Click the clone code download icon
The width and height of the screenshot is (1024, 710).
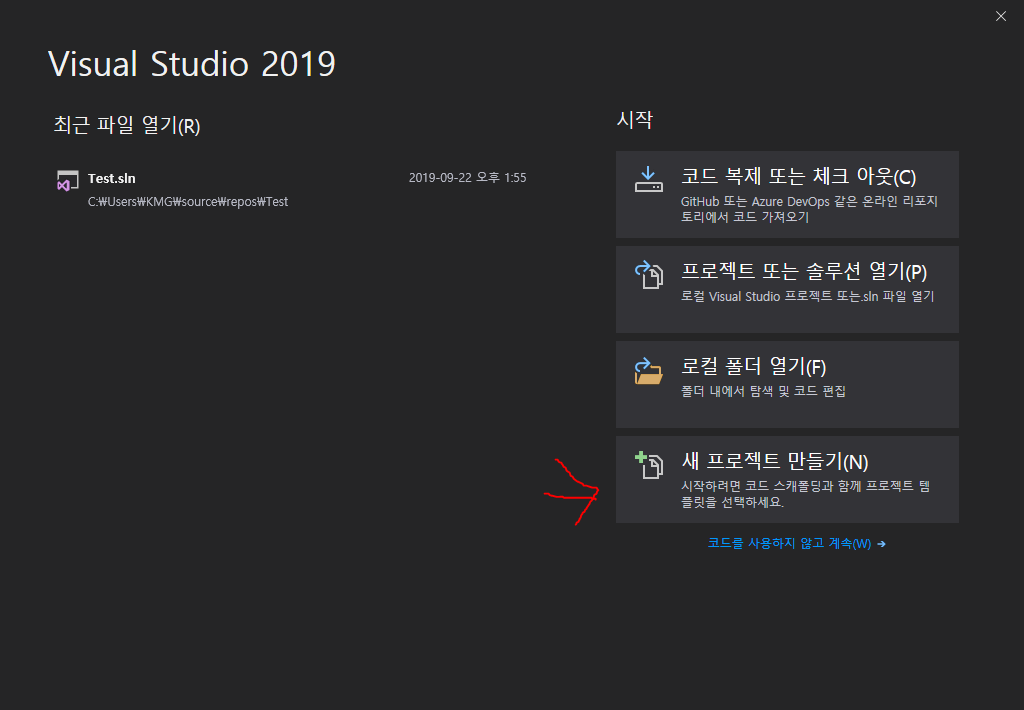pyautogui.click(x=648, y=179)
